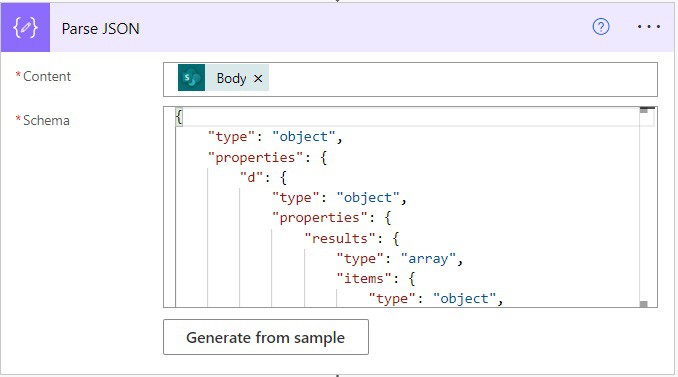Click the Generate from sample button
678x377 pixels.
click(266, 337)
